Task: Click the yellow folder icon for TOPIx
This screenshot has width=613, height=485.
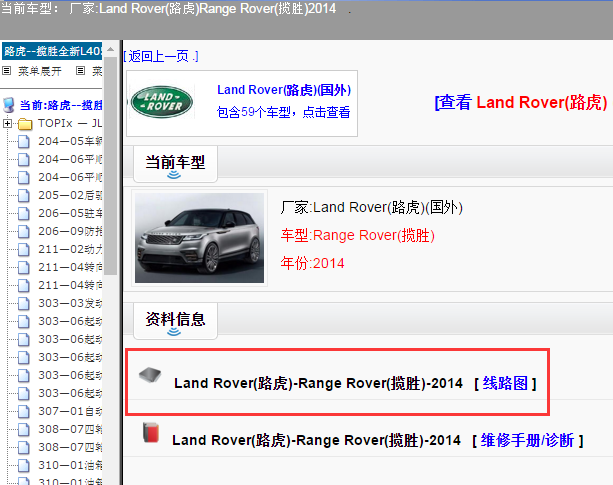Action: pos(25,124)
